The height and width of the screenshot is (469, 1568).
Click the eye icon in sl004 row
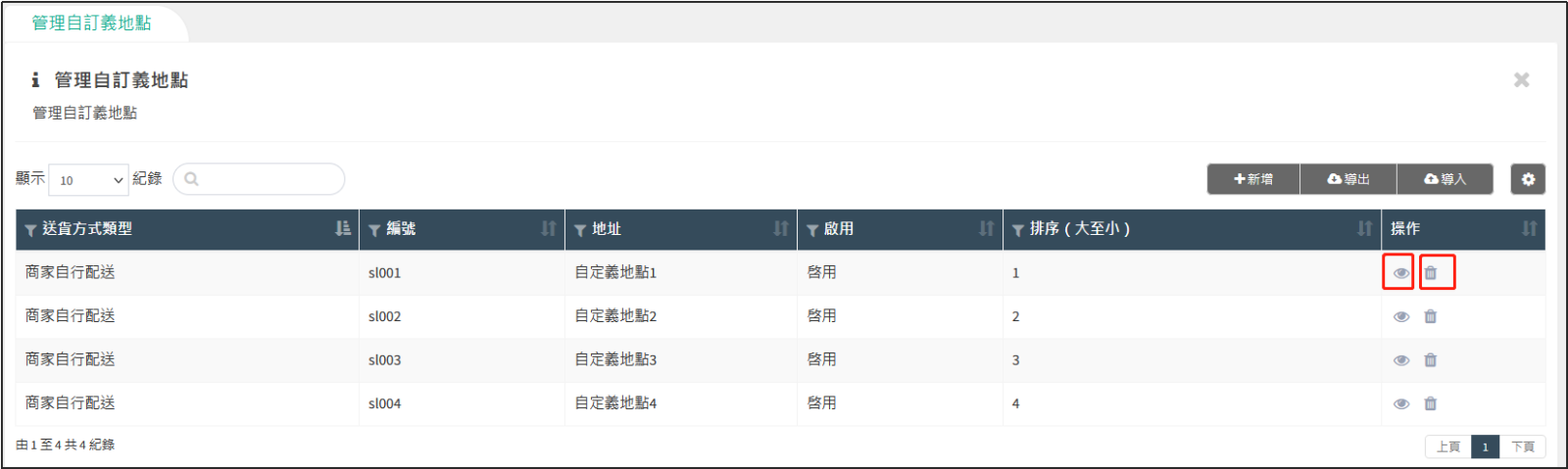point(1400,403)
